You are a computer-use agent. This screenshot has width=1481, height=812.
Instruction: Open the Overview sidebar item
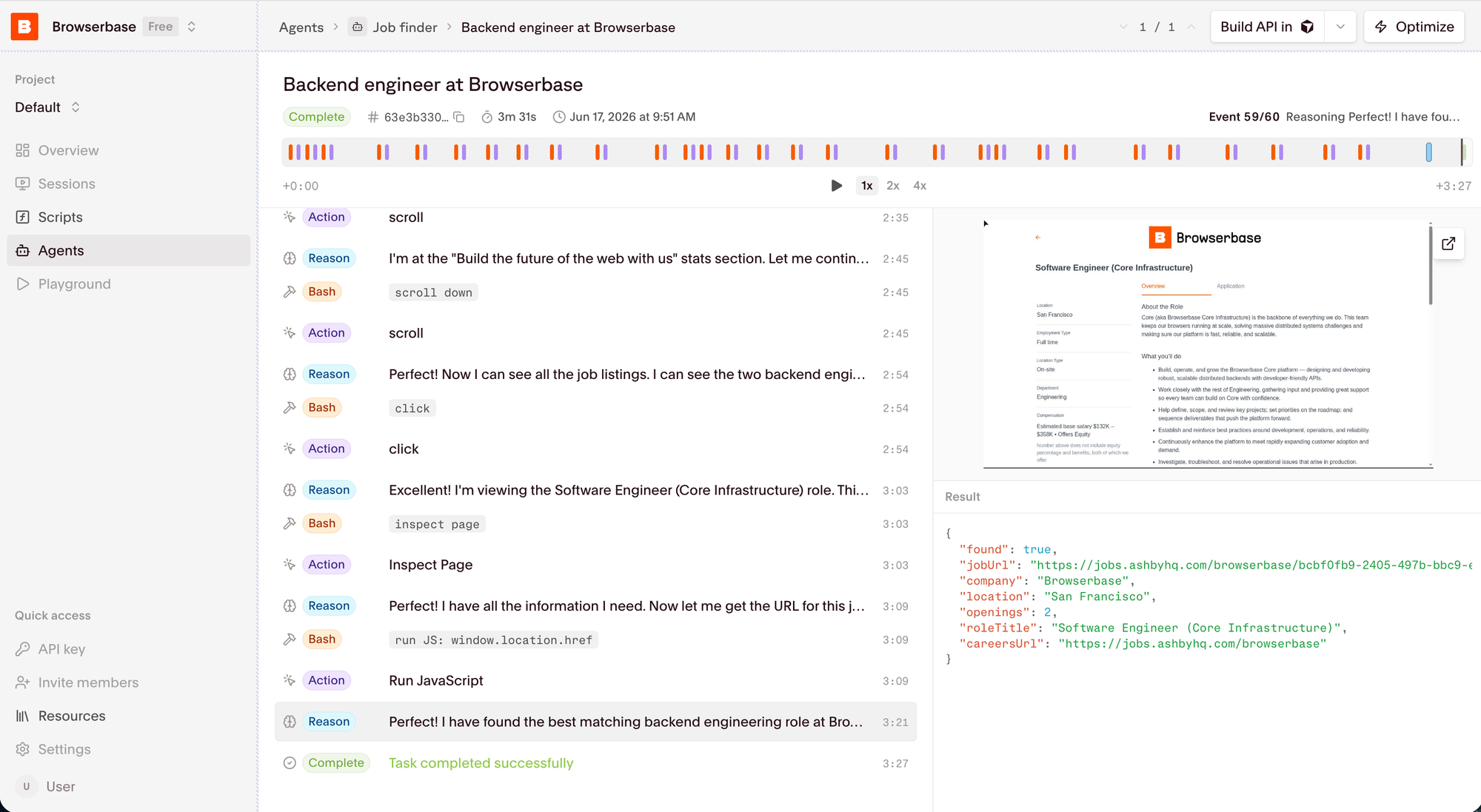pos(129,150)
